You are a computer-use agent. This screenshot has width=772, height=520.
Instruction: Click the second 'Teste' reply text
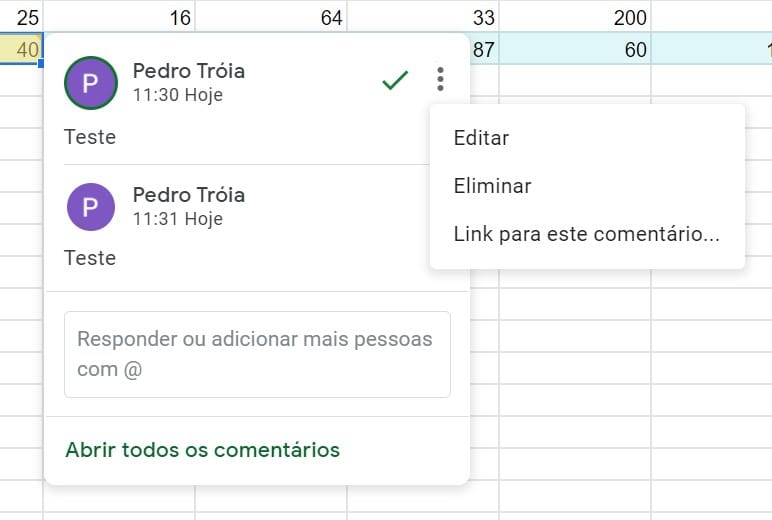[90, 258]
